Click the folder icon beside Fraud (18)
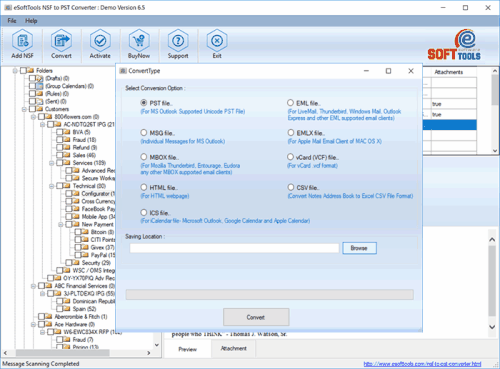The height and width of the screenshot is (369, 500). [x=67, y=140]
